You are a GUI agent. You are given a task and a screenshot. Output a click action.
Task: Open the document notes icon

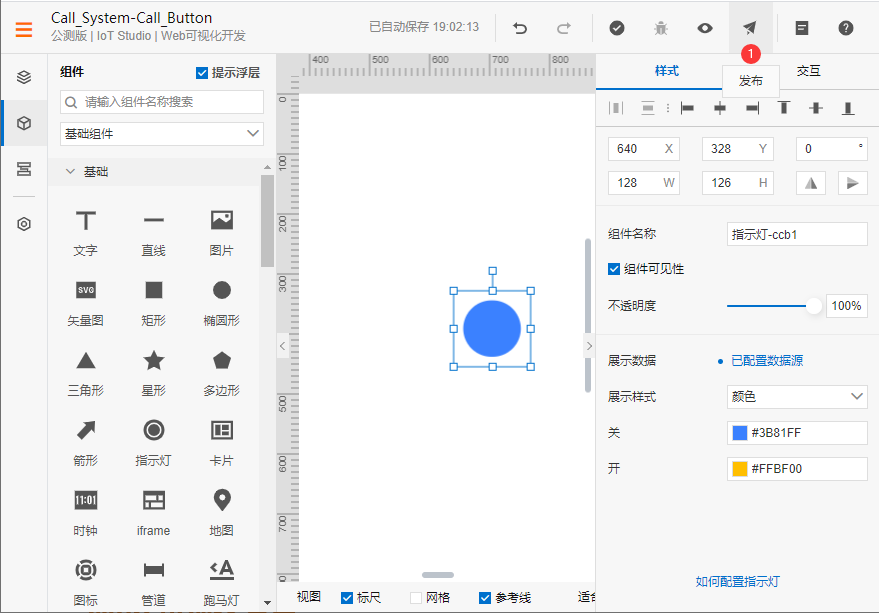click(802, 28)
